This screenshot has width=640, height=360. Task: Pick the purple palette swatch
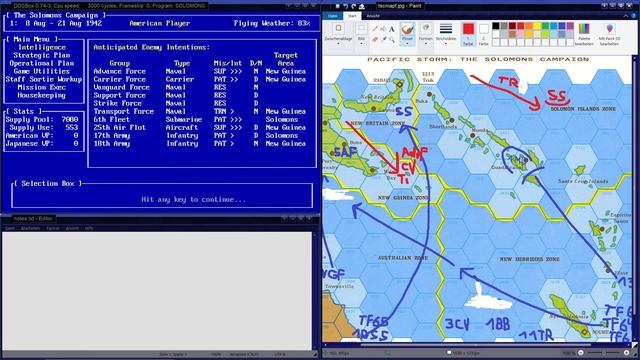pyautogui.click(x=570, y=26)
